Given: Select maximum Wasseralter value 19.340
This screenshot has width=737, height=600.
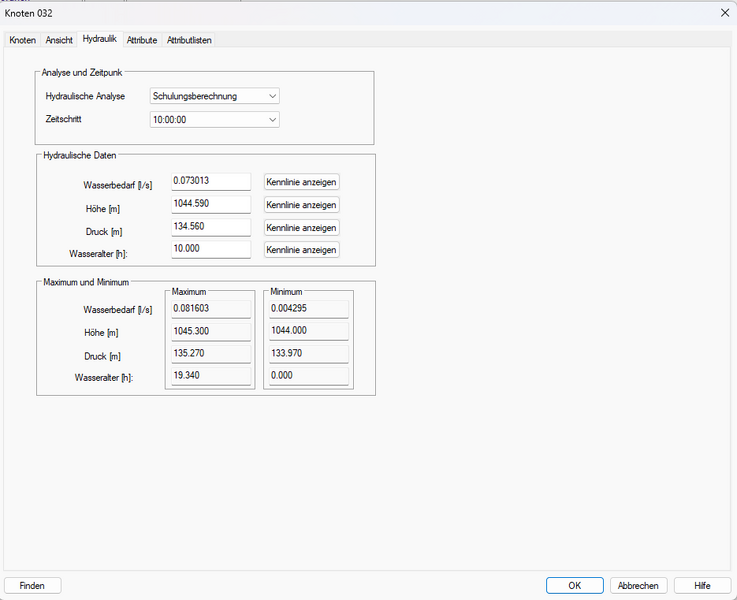Looking at the screenshot, I should tap(211, 376).
